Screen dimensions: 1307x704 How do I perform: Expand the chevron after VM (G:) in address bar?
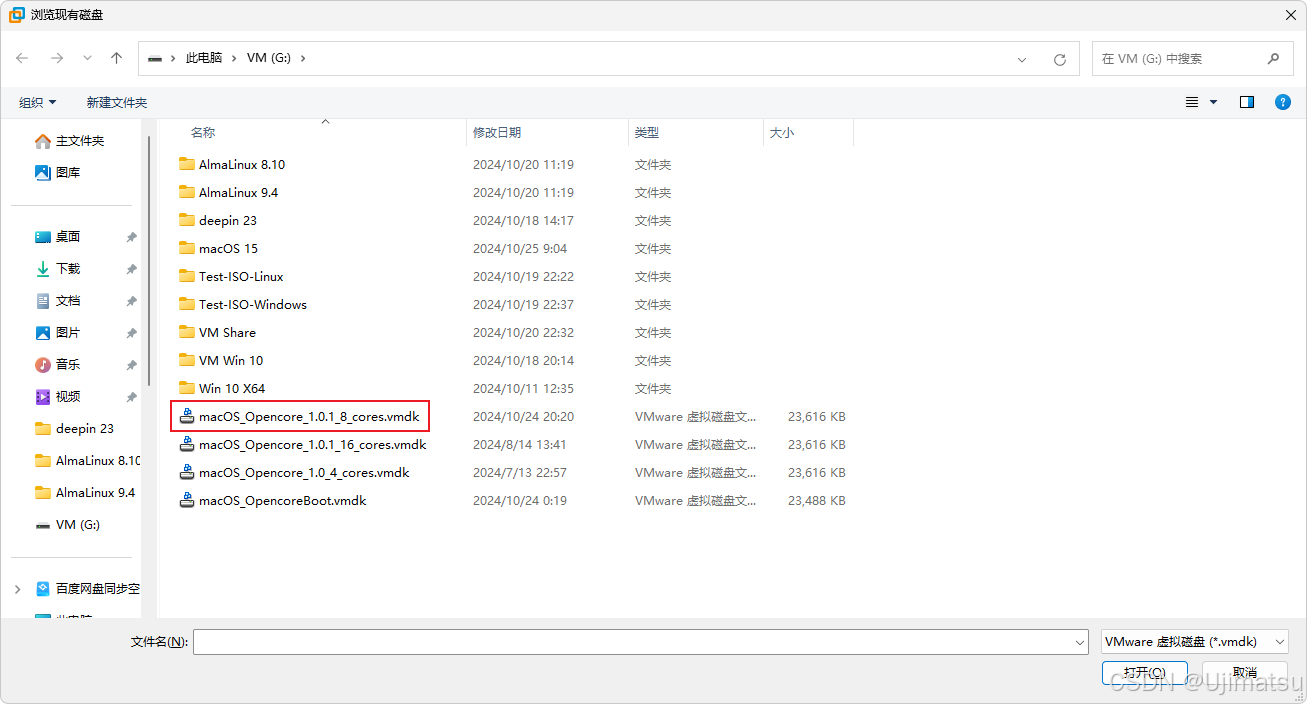pyautogui.click(x=303, y=58)
